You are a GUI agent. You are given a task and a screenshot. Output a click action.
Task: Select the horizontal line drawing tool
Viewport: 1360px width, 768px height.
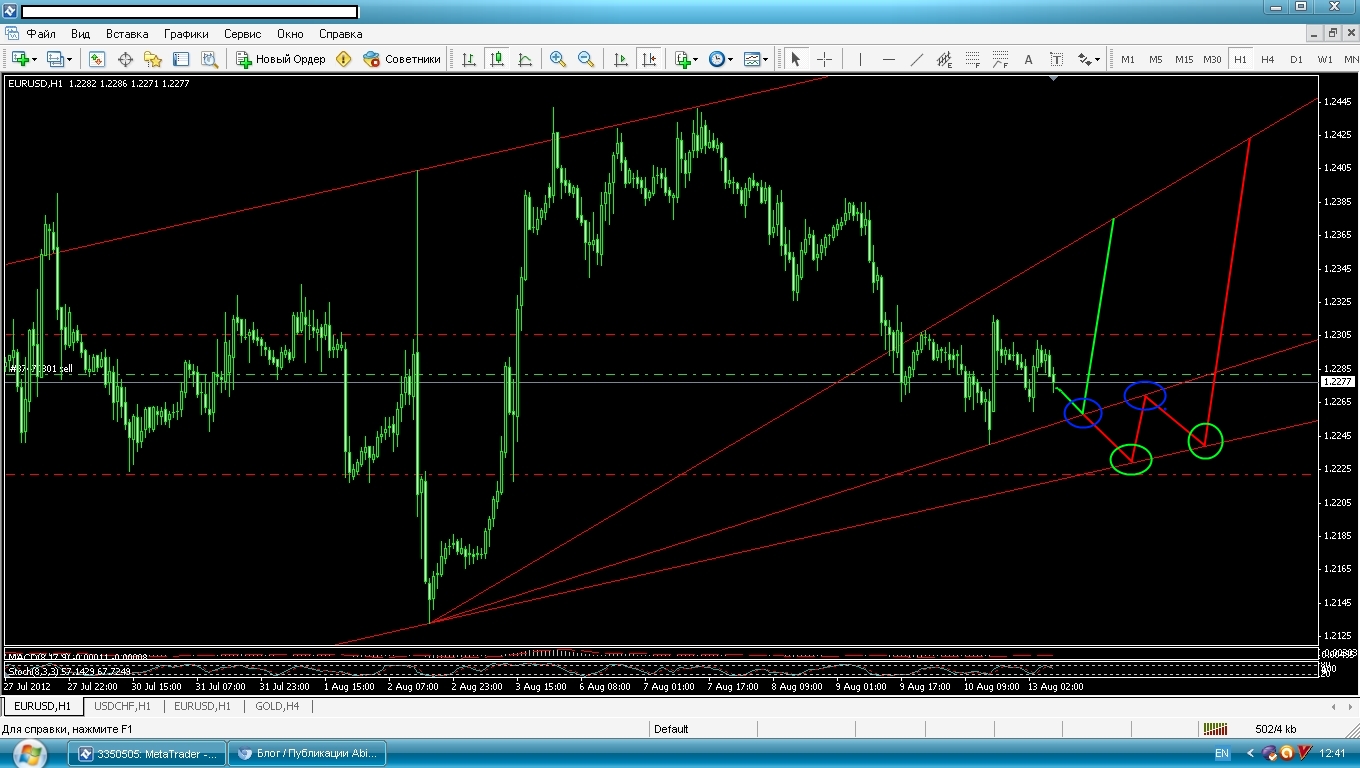point(888,60)
